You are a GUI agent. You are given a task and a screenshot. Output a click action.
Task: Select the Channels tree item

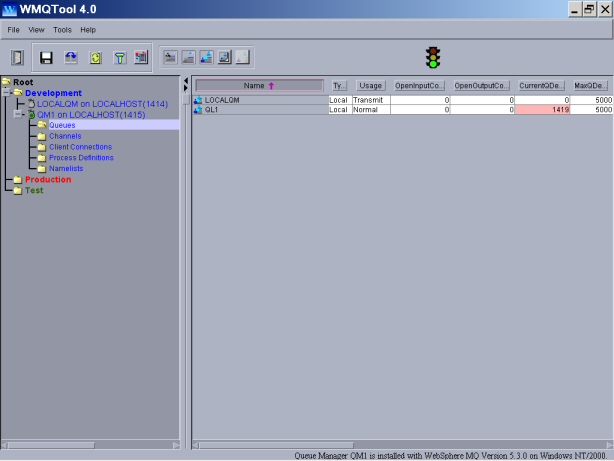65,136
